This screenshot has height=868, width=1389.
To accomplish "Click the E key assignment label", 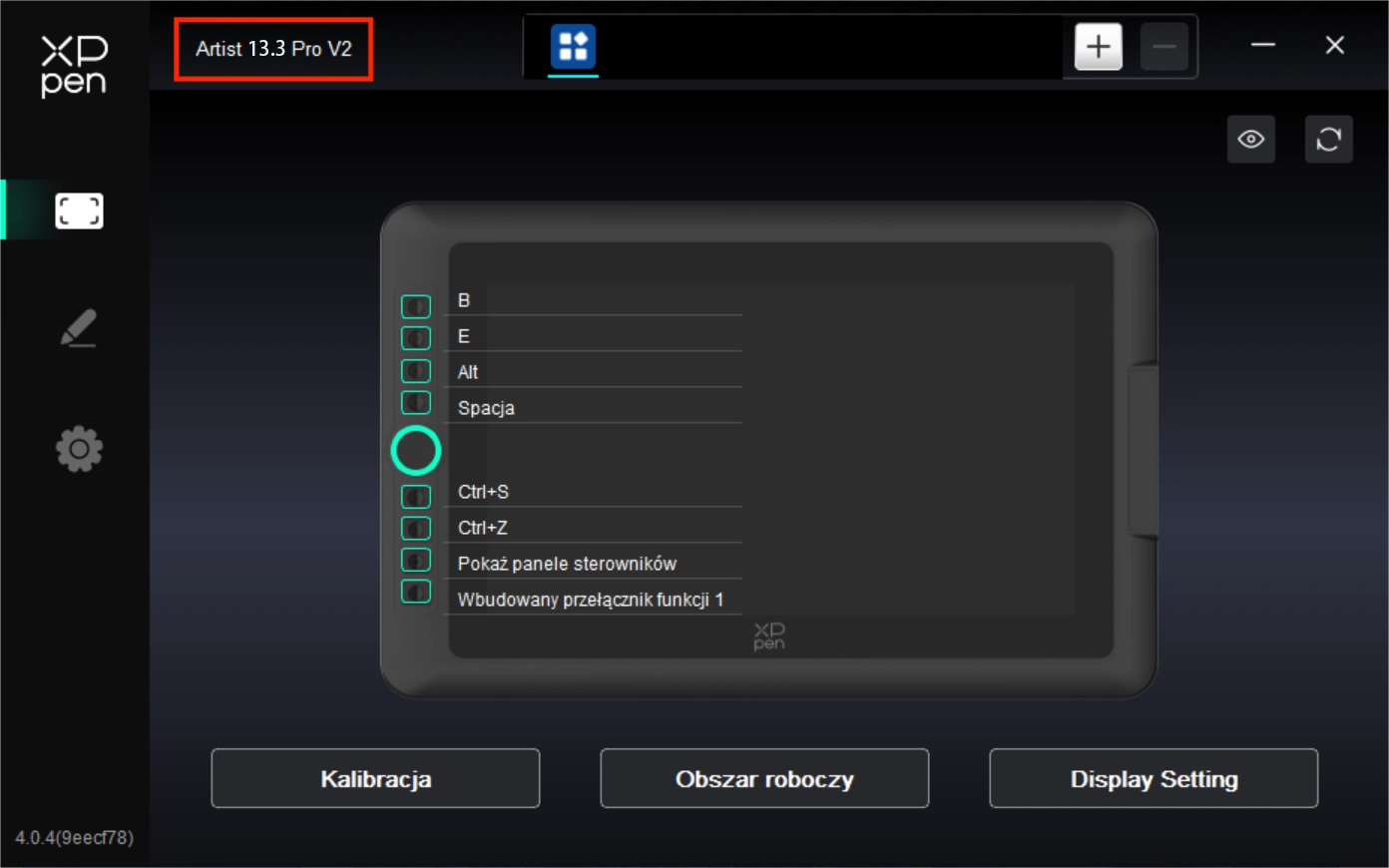I will point(464,336).
